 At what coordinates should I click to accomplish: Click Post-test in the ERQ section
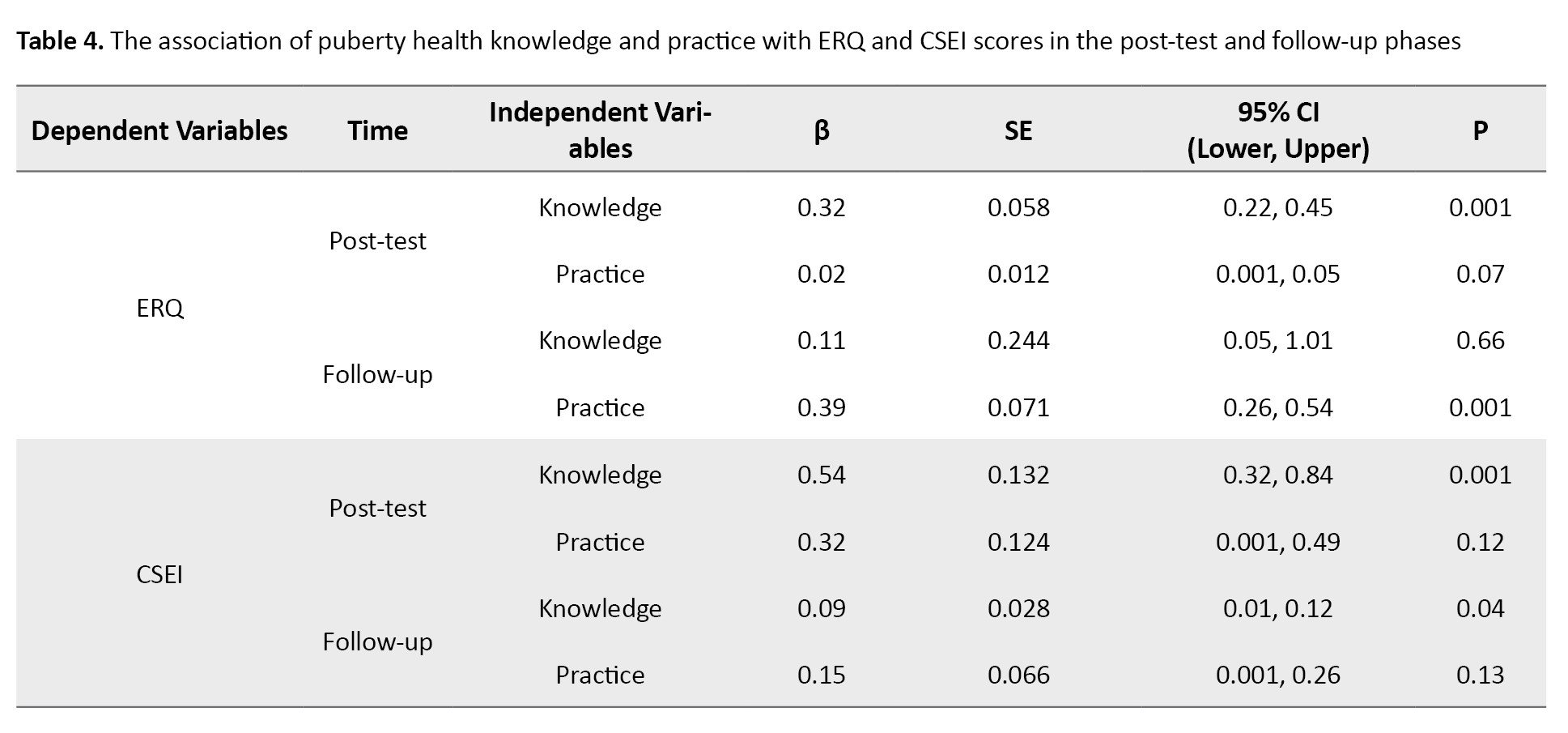(377, 241)
